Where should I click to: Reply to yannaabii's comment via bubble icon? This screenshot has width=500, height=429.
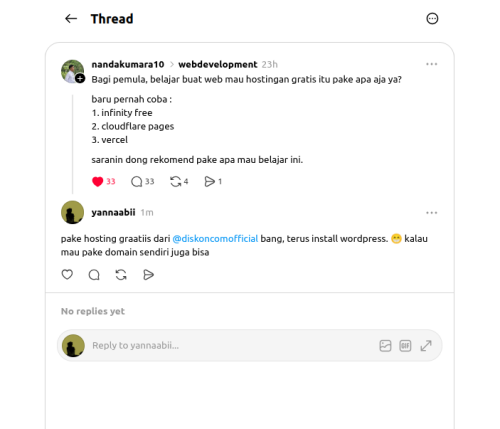[94, 275]
